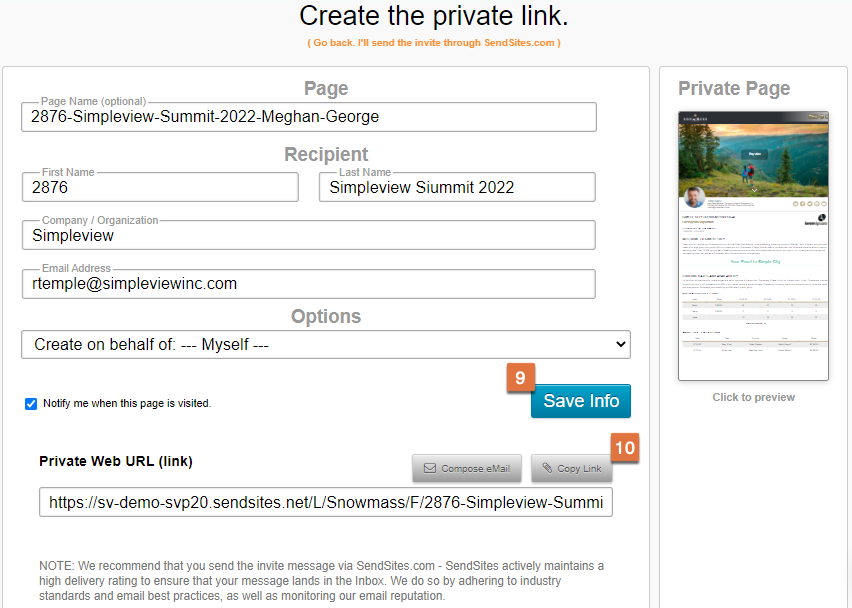
Task: Click the Page Name input field
Action: (309, 117)
